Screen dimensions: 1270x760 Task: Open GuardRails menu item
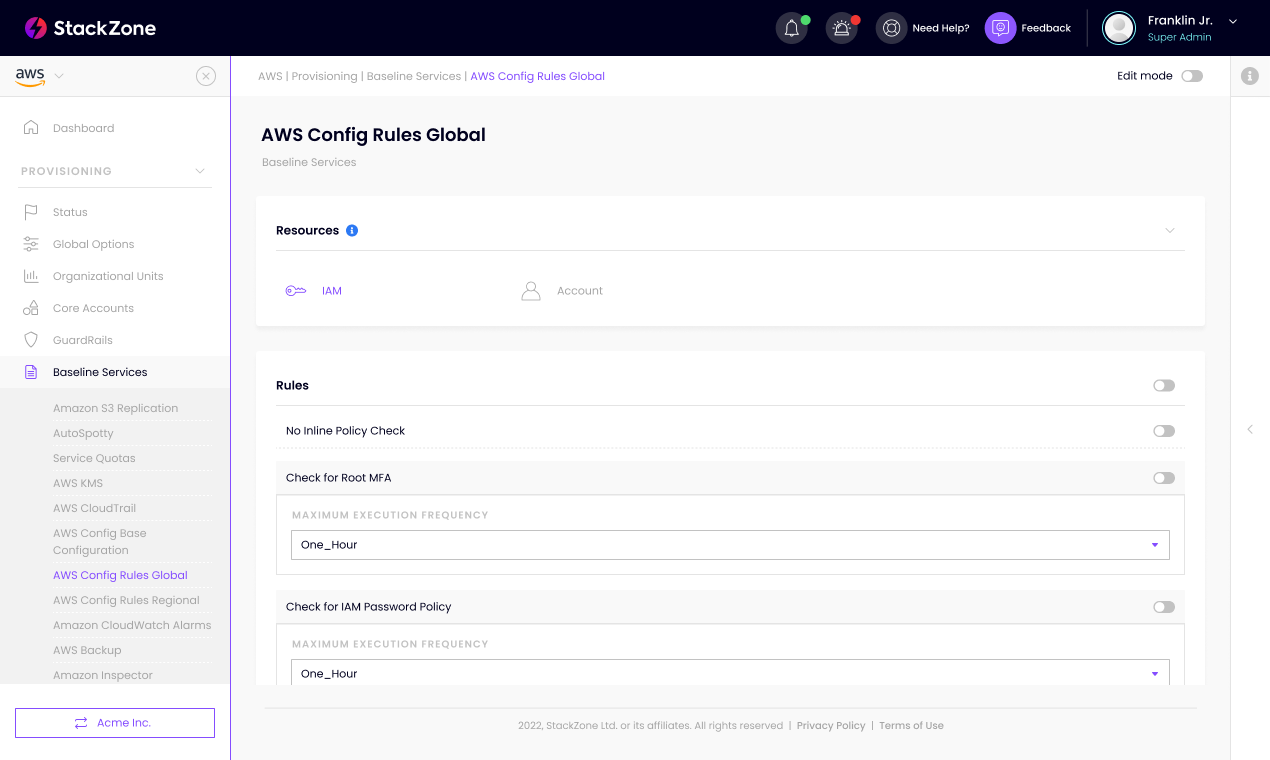[83, 340]
